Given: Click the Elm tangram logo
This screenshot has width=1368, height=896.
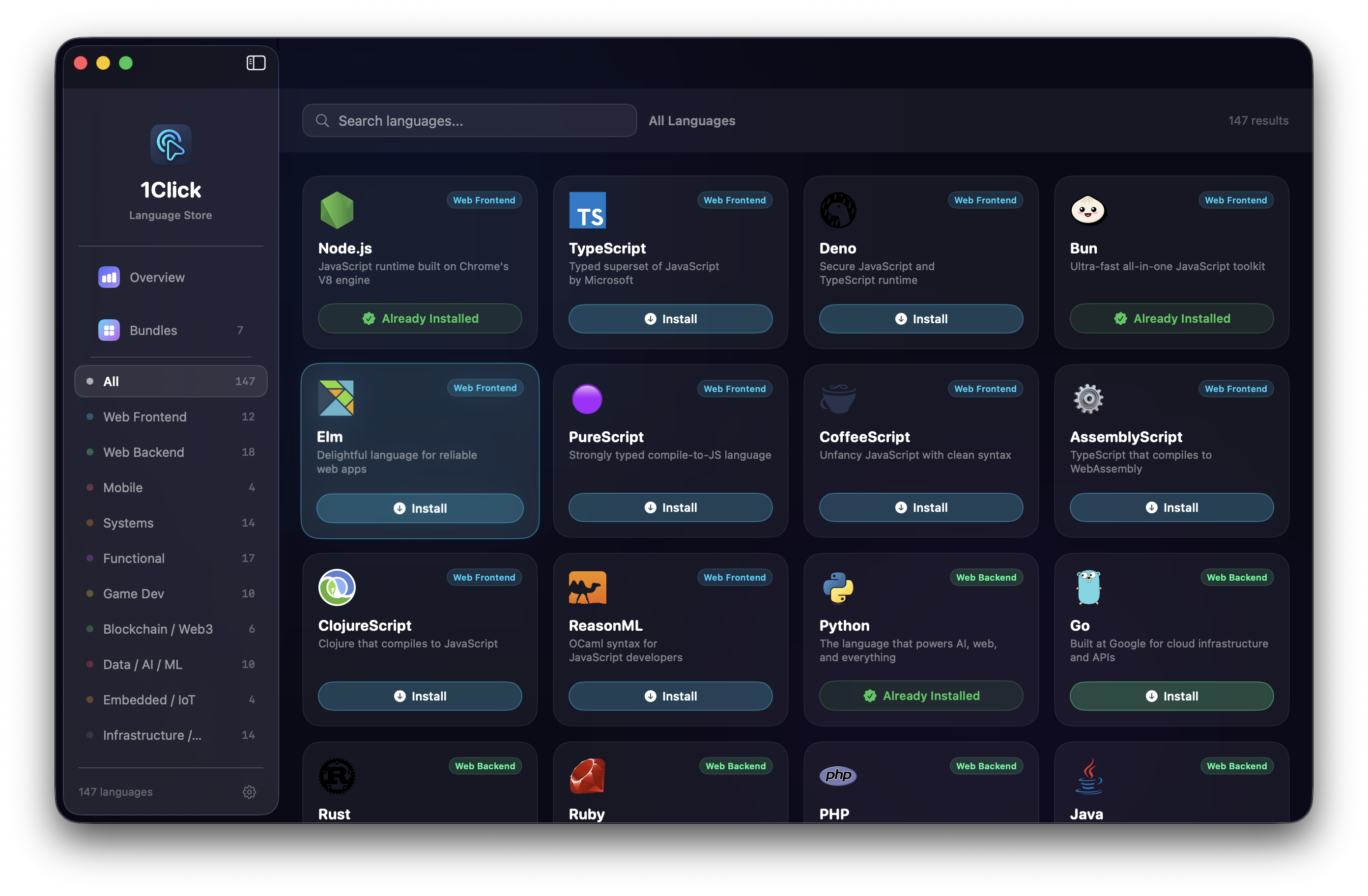Looking at the screenshot, I should click(336, 398).
